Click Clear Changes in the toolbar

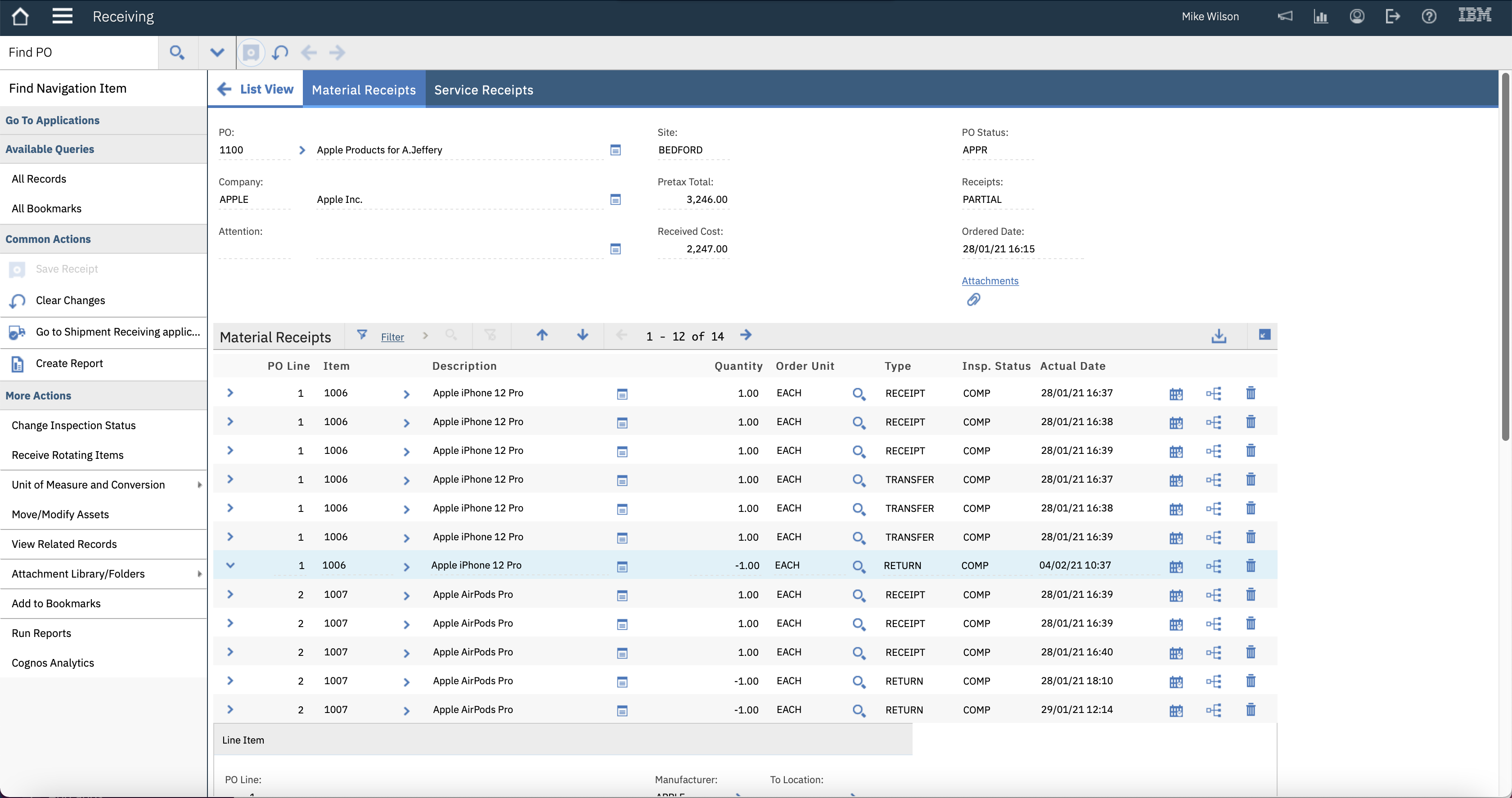pyautogui.click(x=280, y=53)
